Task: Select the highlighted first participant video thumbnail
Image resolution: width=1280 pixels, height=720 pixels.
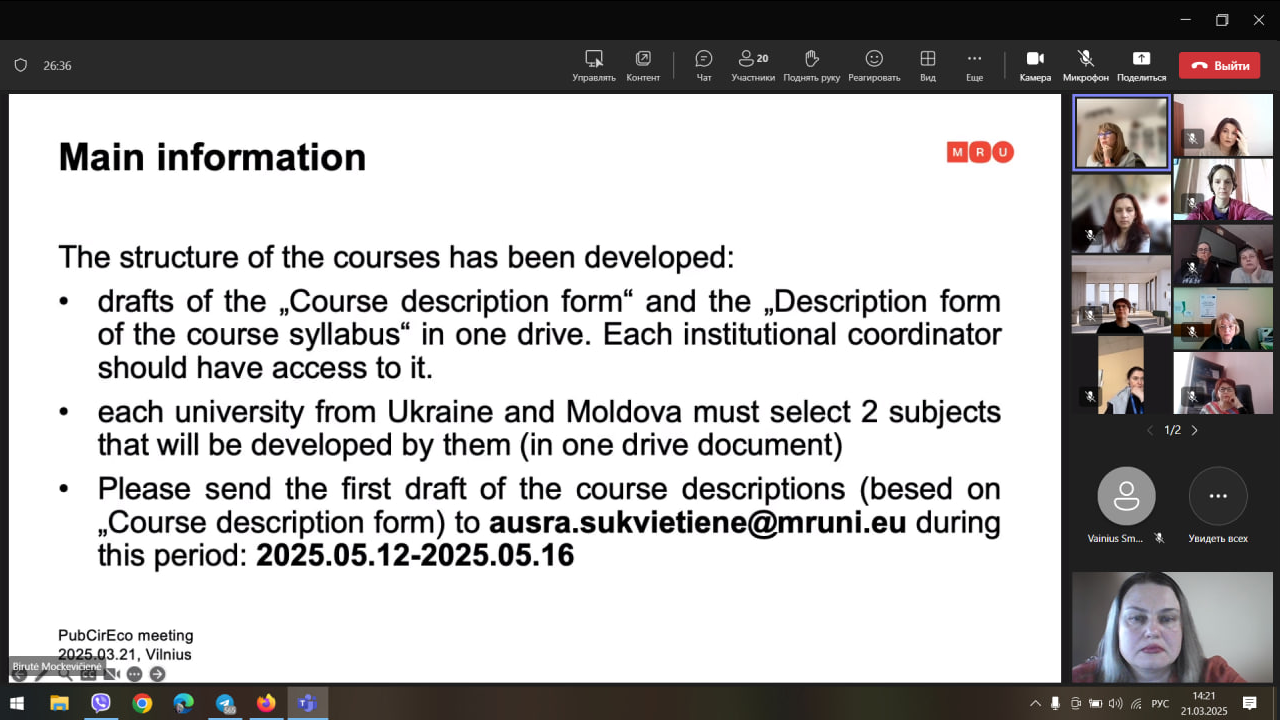Action: coord(1121,133)
